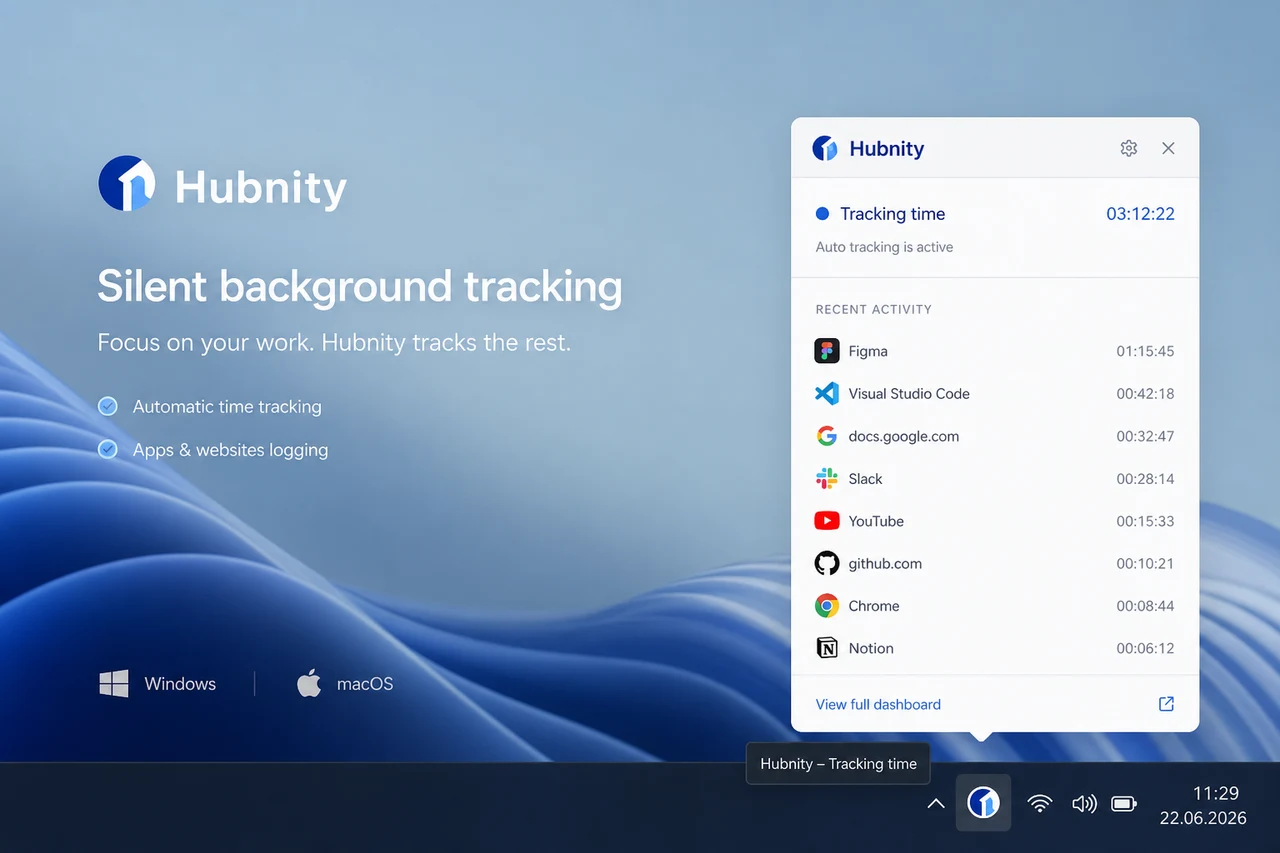Click the external link icon in popup footer
1280x853 pixels.
coord(1166,704)
